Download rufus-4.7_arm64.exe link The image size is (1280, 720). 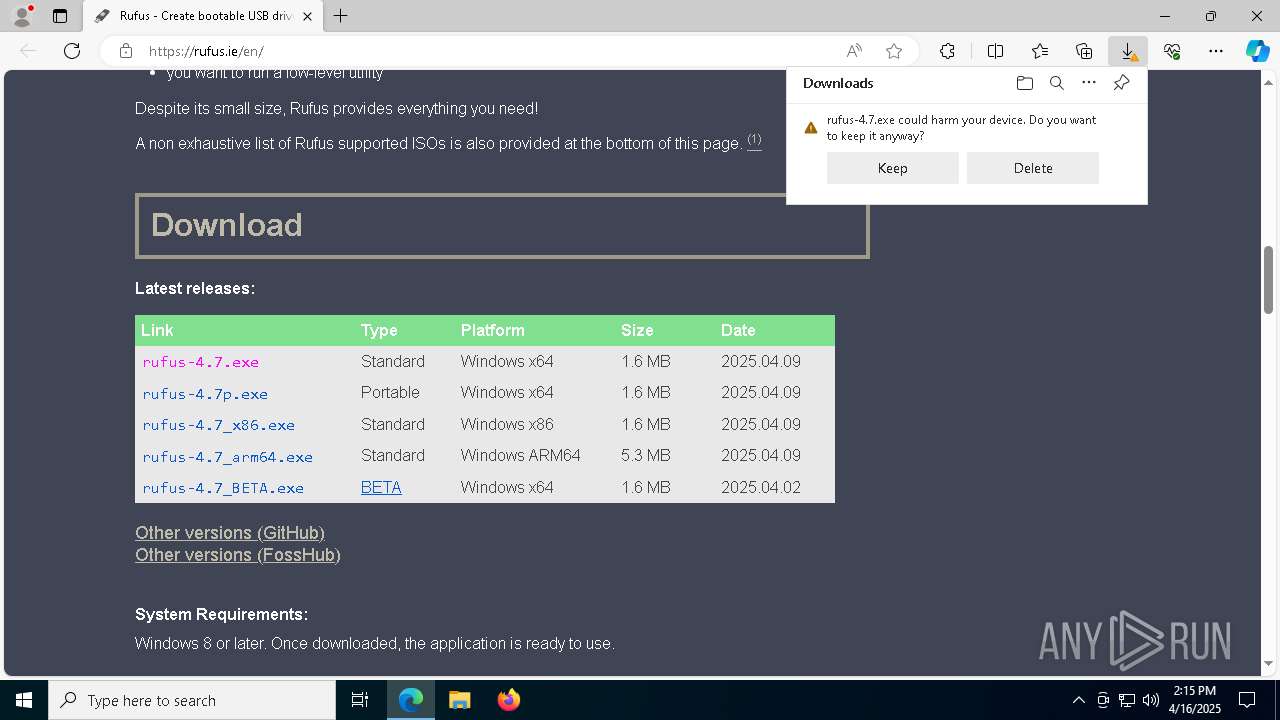(x=228, y=457)
